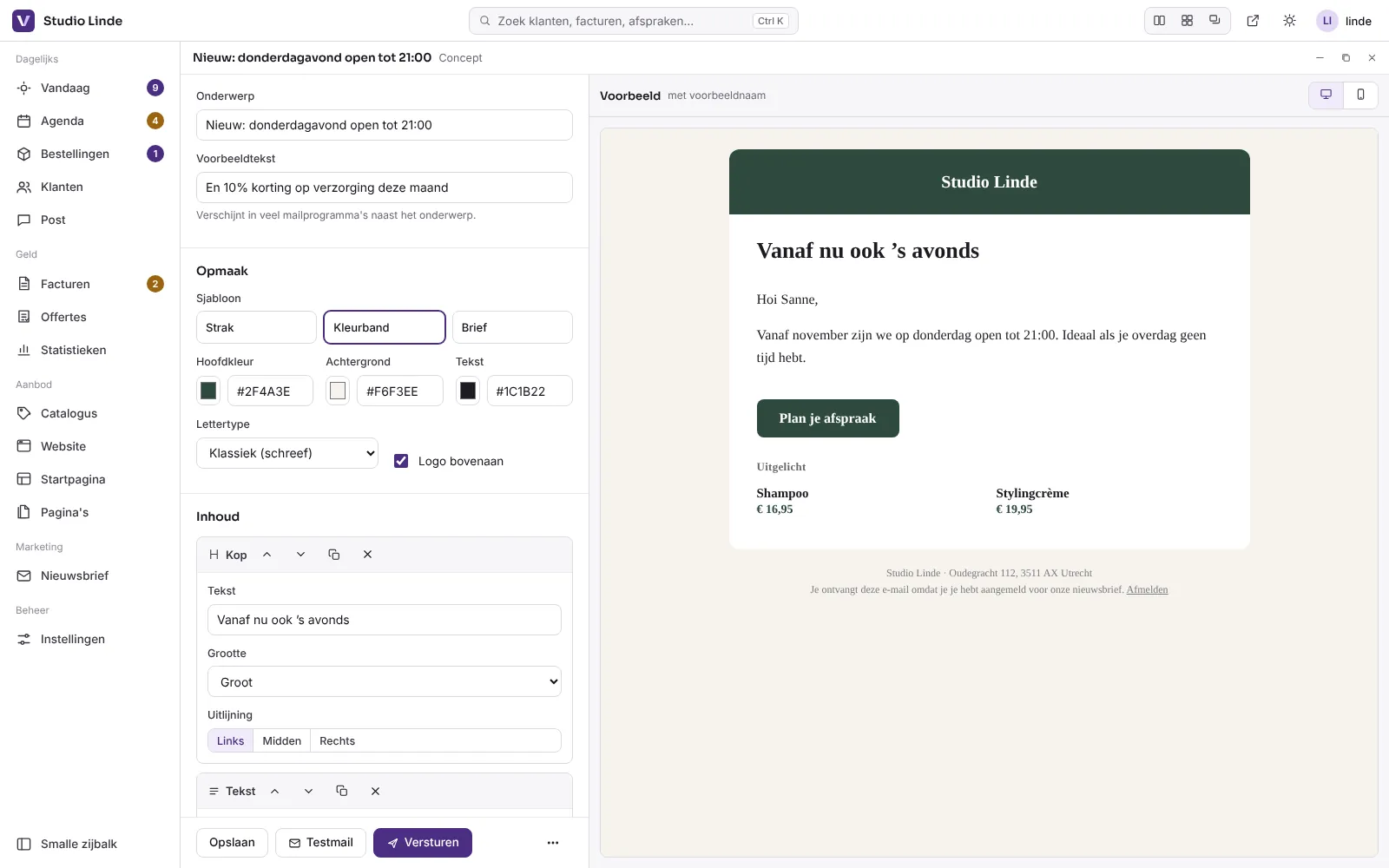
Task: Open the Lettertype dropdown
Action: click(x=287, y=453)
